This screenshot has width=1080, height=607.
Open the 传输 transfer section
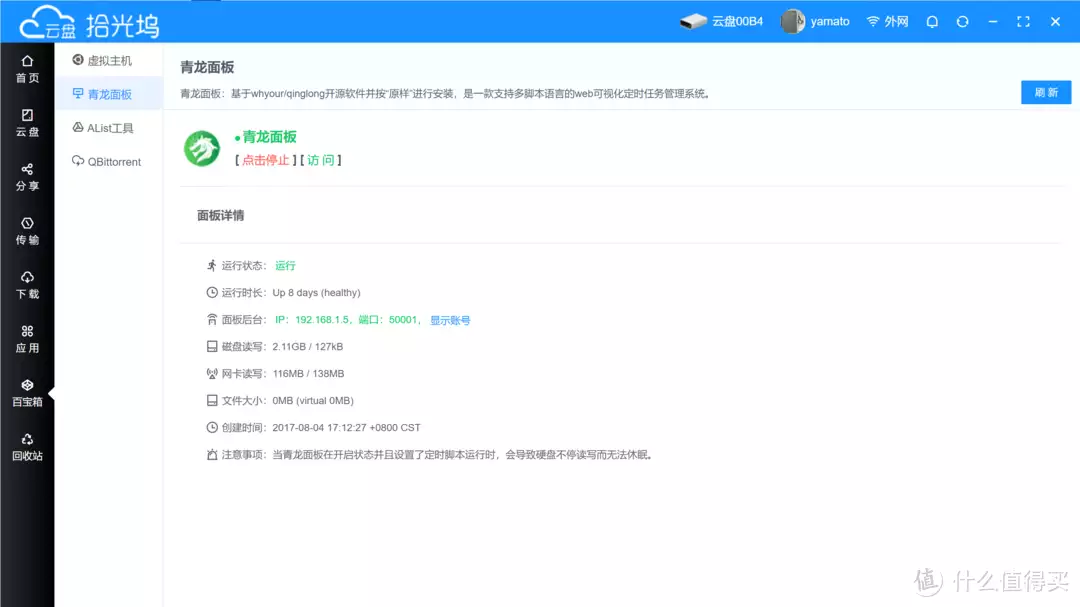click(x=27, y=231)
